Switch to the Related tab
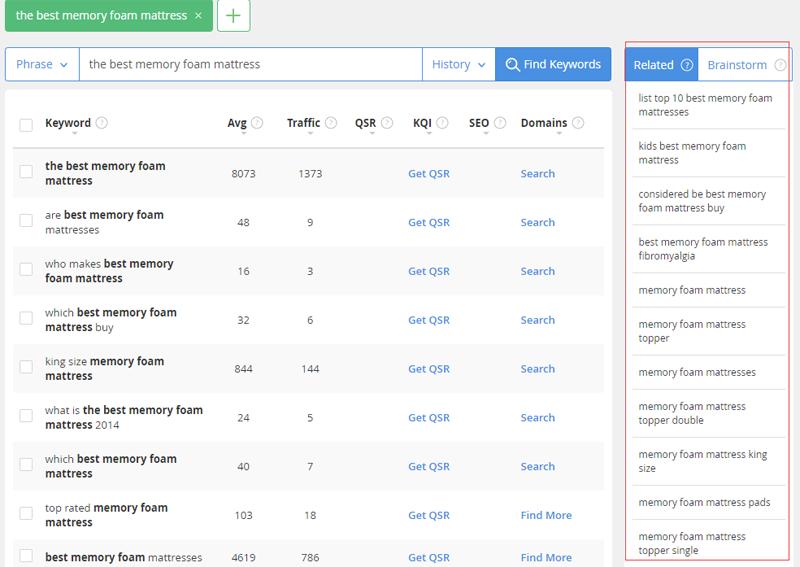The image size is (800, 567). coord(662,65)
